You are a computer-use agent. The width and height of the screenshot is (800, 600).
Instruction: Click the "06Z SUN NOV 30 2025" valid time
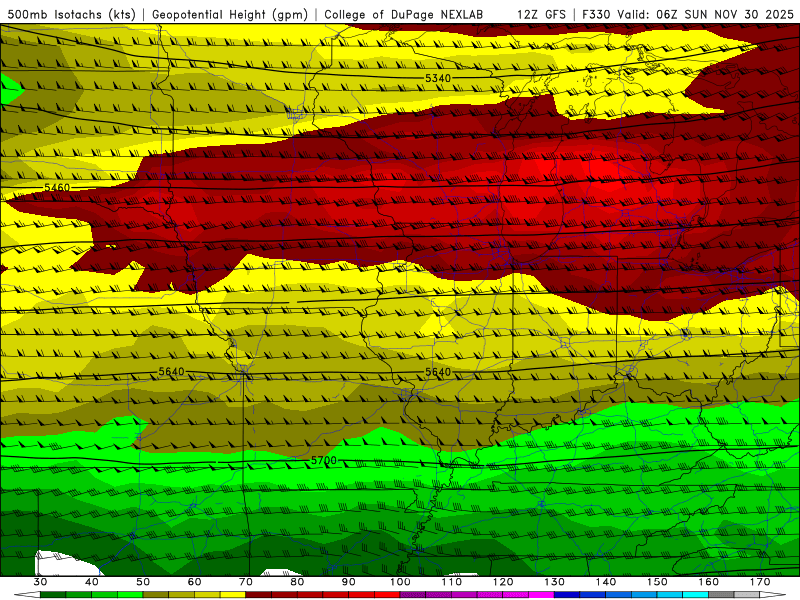pos(725,14)
